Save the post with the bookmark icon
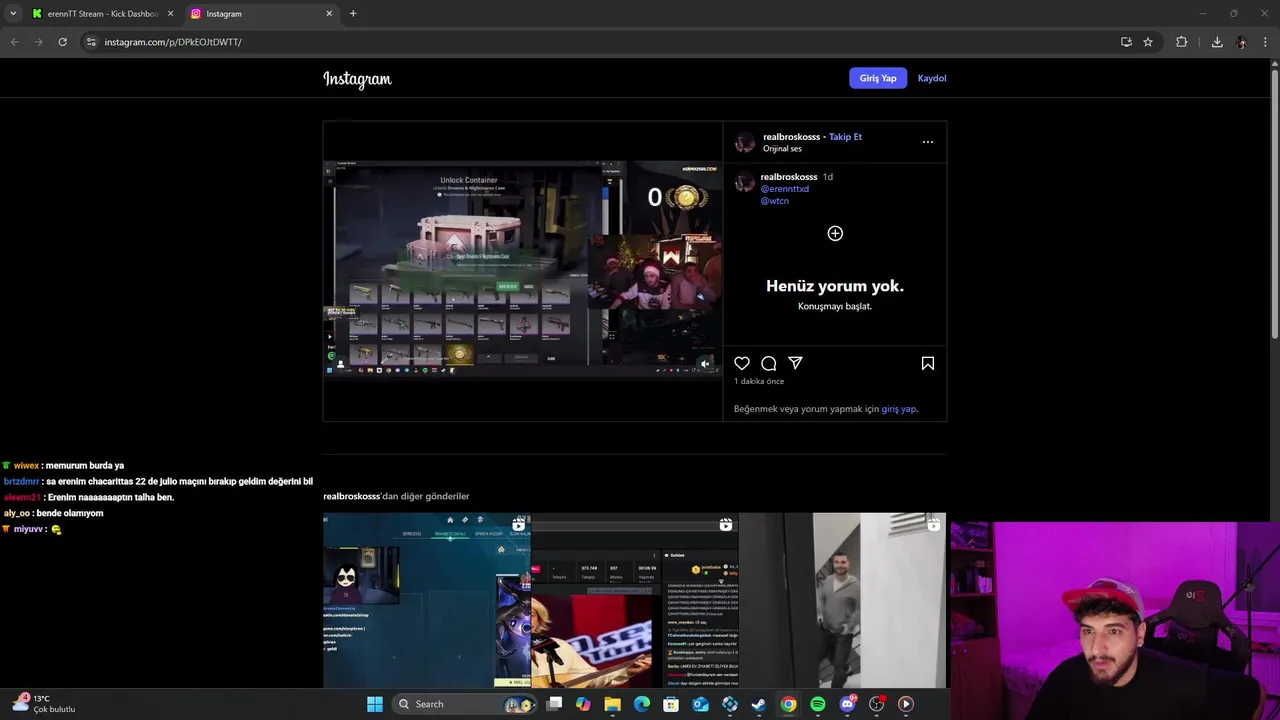The height and width of the screenshot is (720, 1280). pos(928,363)
